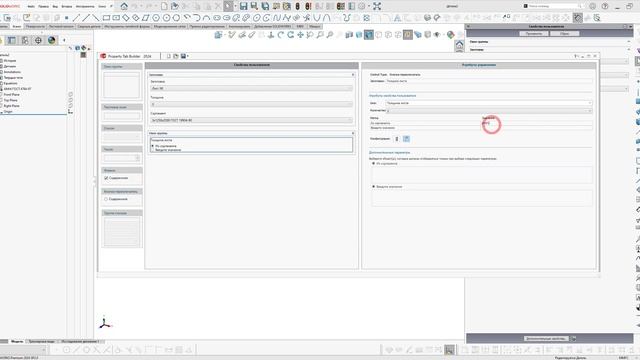Select Front Plane in the feature tree
This screenshot has height=360, width=640.
coord(11,94)
